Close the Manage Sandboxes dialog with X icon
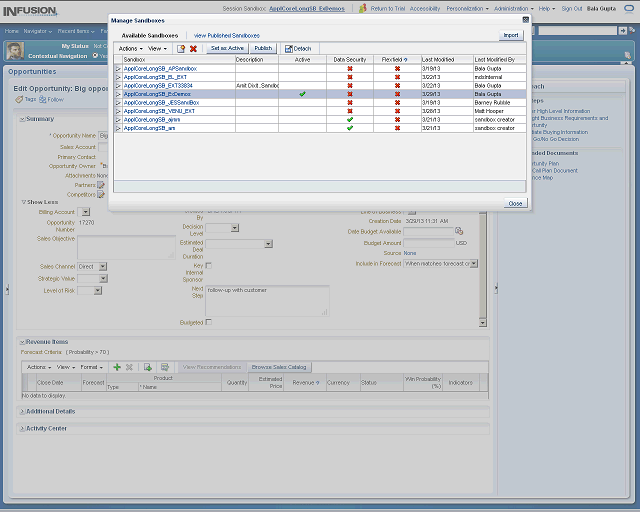 pos(526,19)
